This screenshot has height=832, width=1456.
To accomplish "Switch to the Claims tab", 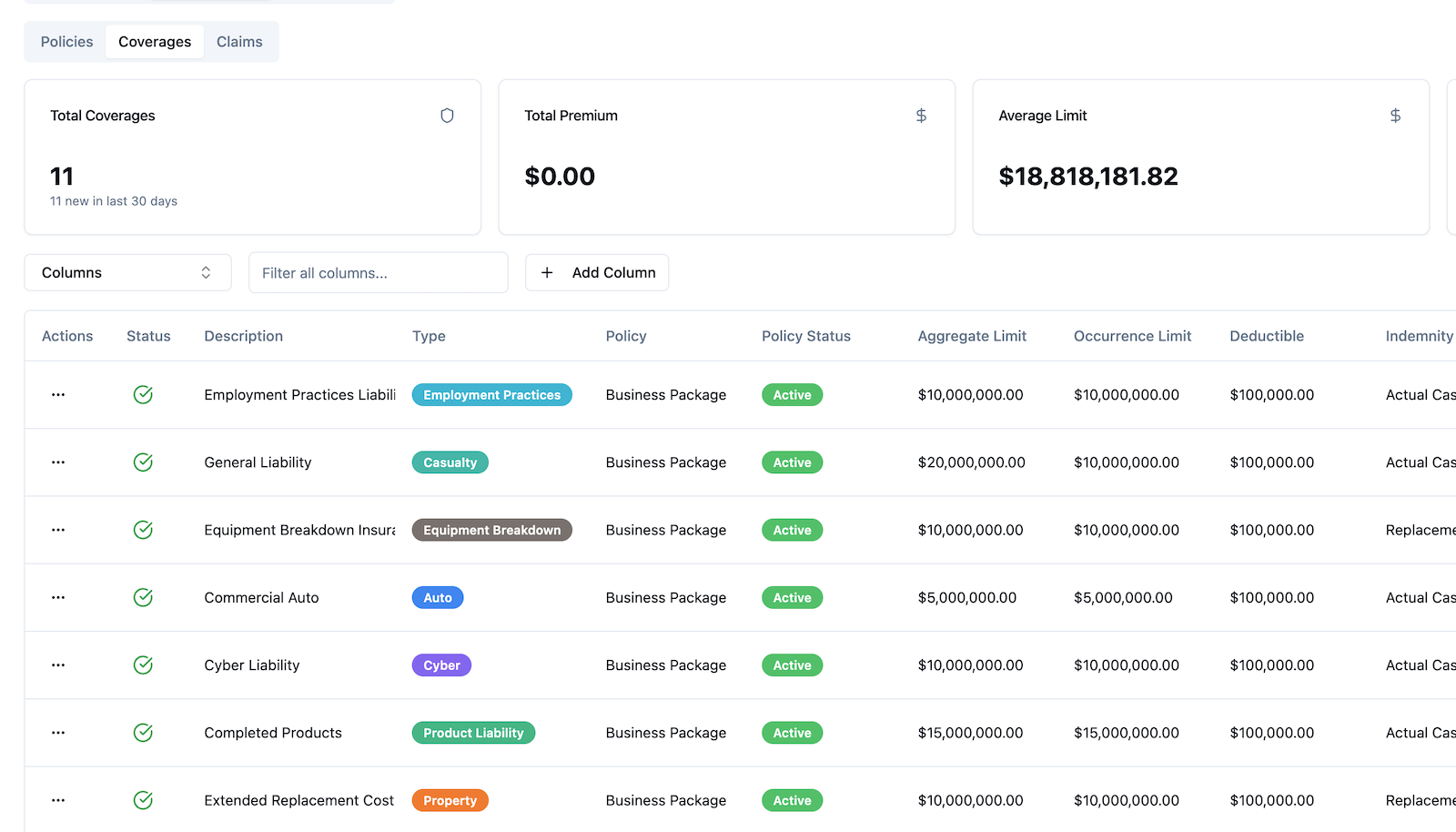I will click(x=239, y=42).
